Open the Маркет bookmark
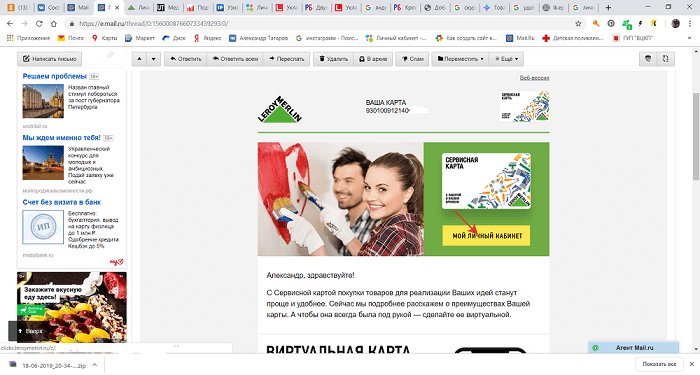700x375 pixels. coord(140,38)
